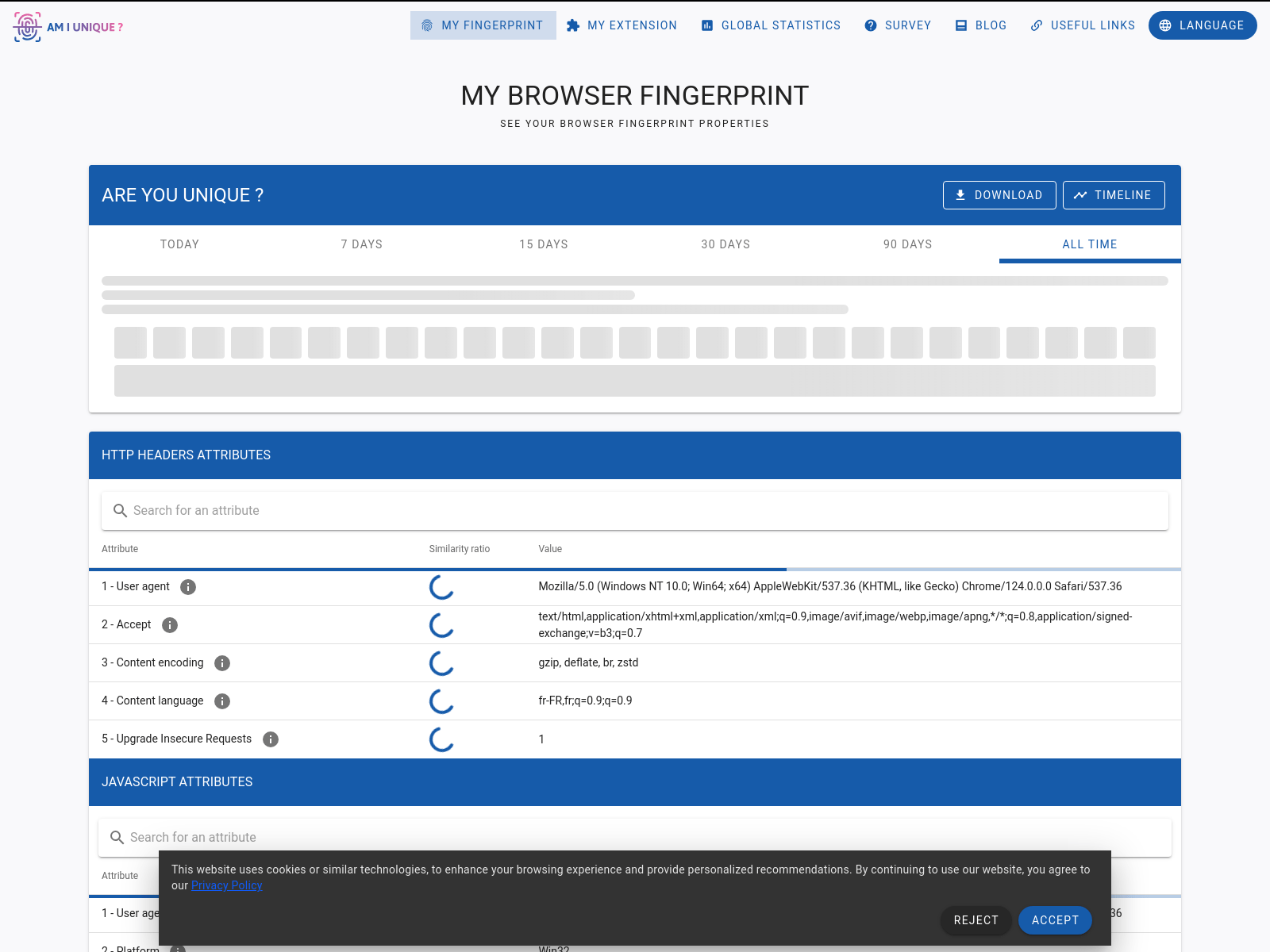Open the Timeline view

coord(1114,195)
